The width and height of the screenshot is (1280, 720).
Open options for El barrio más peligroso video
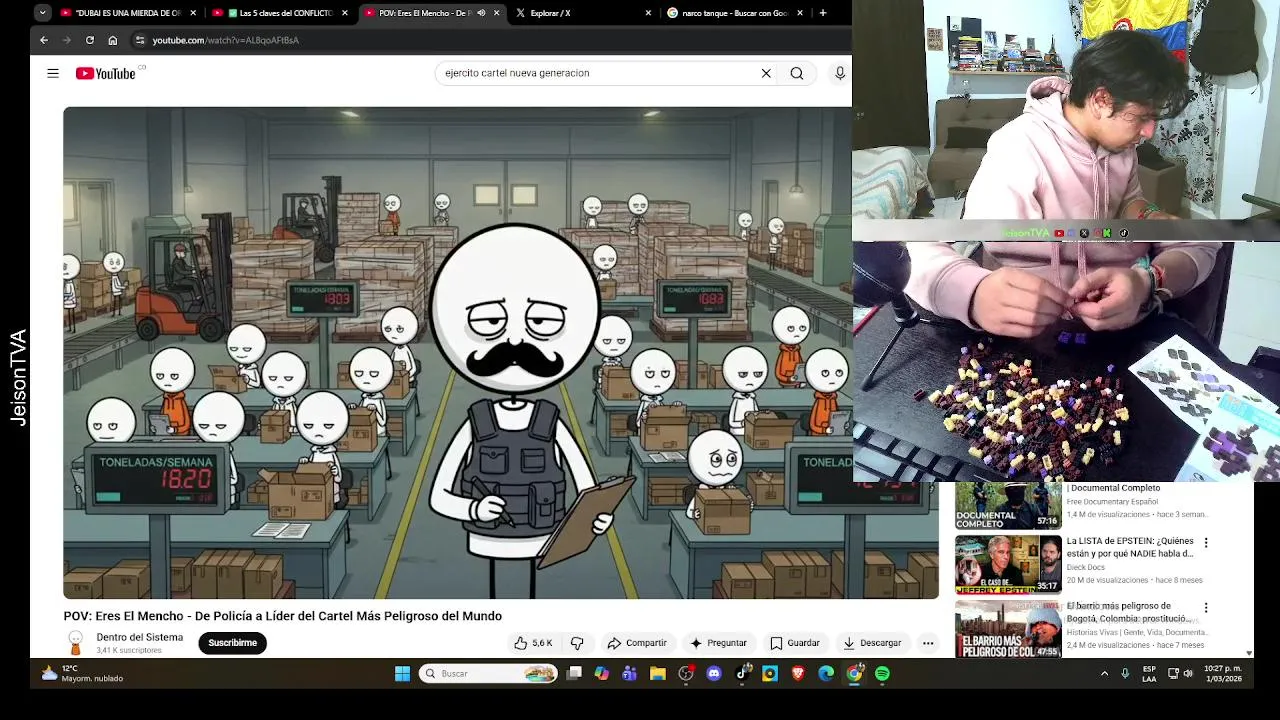(x=1206, y=608)
